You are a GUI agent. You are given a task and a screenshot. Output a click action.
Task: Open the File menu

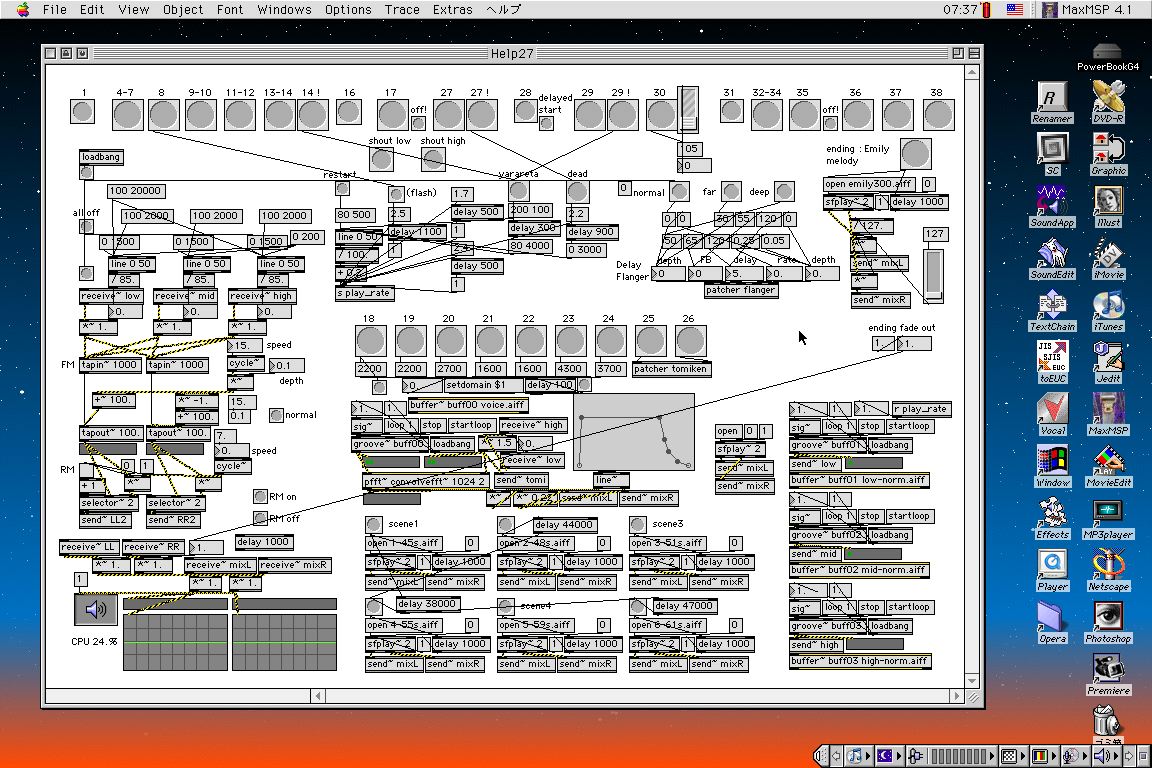(x=54, y=10)
